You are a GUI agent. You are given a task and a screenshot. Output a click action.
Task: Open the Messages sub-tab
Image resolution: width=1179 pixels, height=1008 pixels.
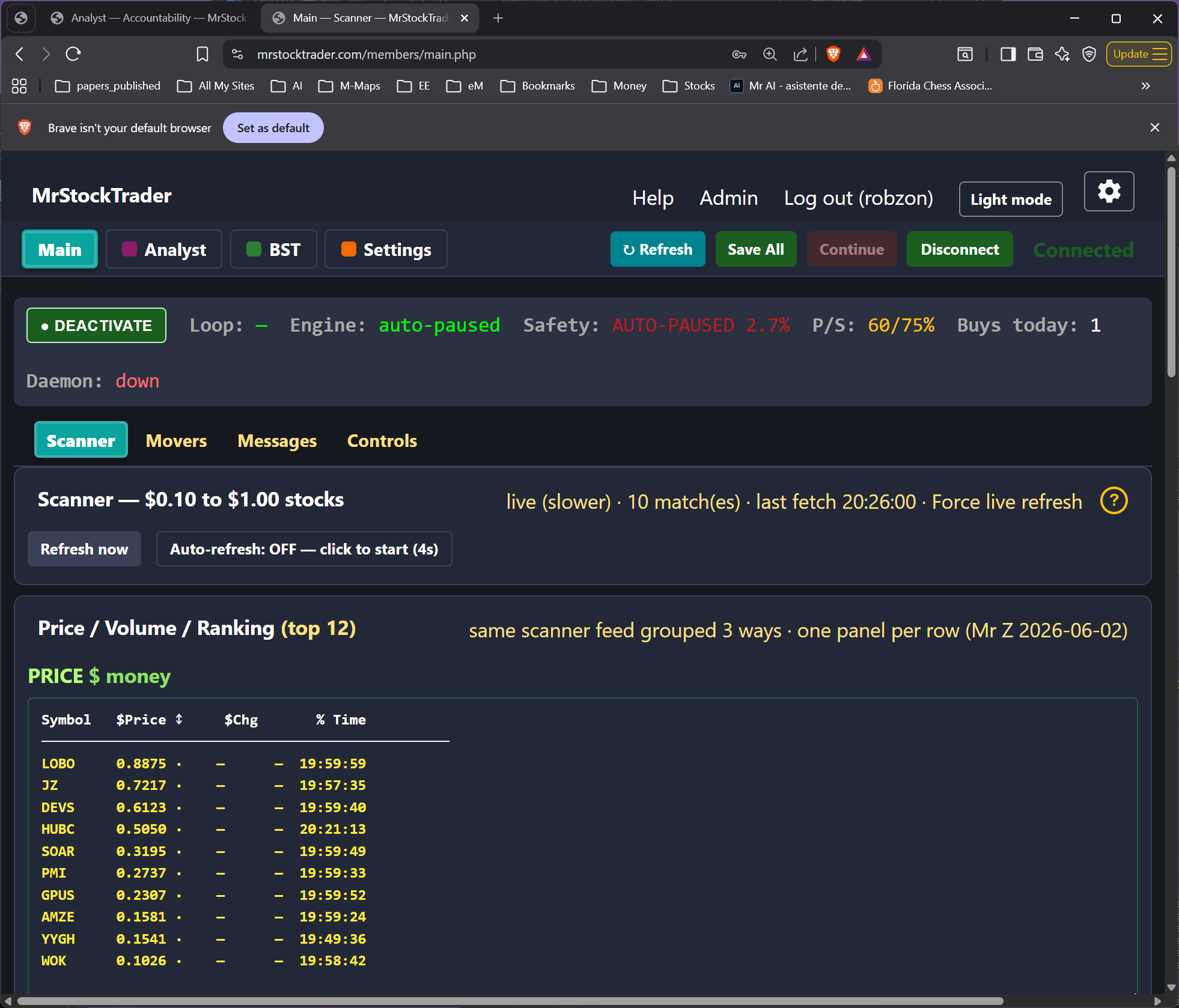277,440
